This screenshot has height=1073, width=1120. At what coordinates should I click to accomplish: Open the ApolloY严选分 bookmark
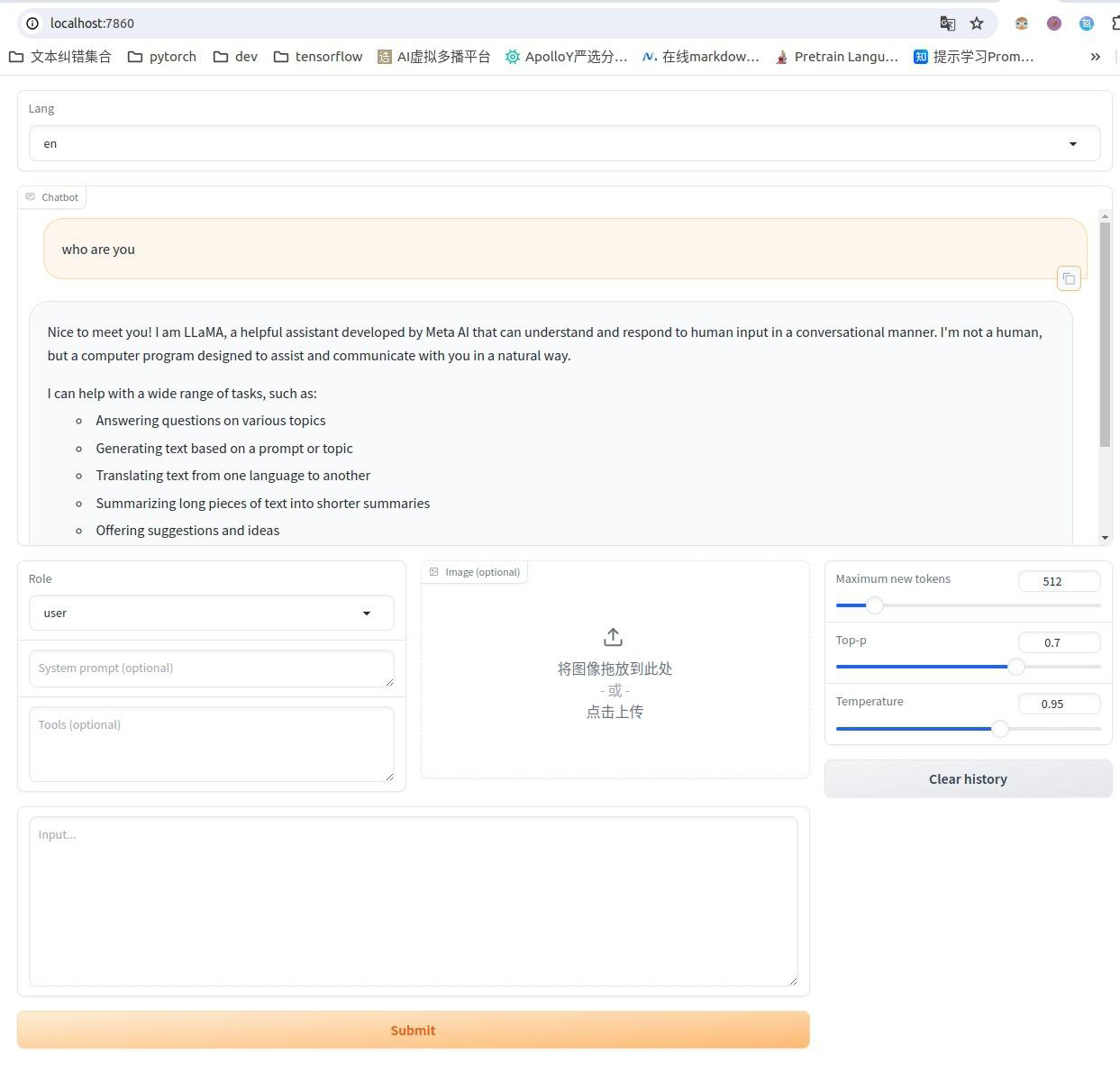pos(566,57)
